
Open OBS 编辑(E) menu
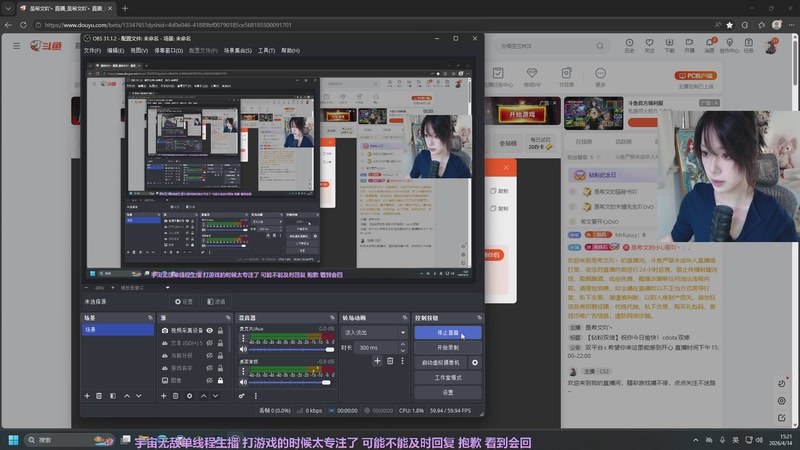pyautogui.click(x=115, y=51)
